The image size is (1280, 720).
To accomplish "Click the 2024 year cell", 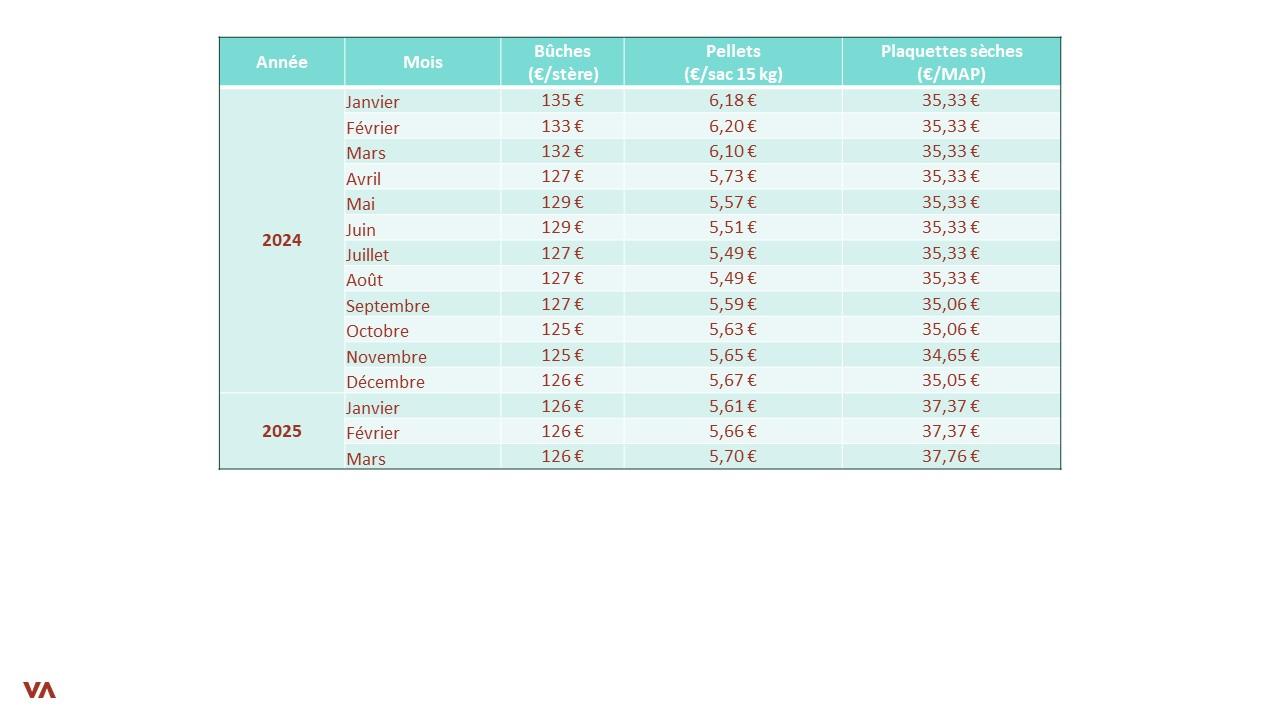I will (x=282, y=240).
